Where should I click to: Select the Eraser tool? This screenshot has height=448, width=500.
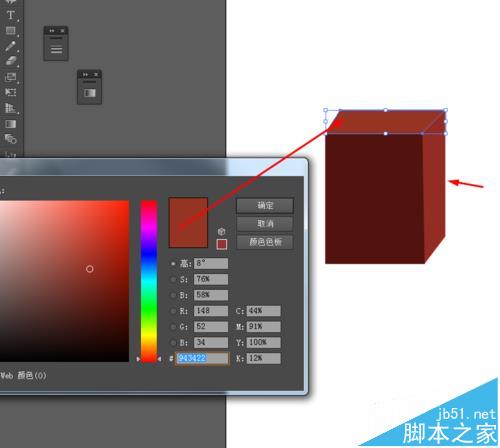[11, 61]
